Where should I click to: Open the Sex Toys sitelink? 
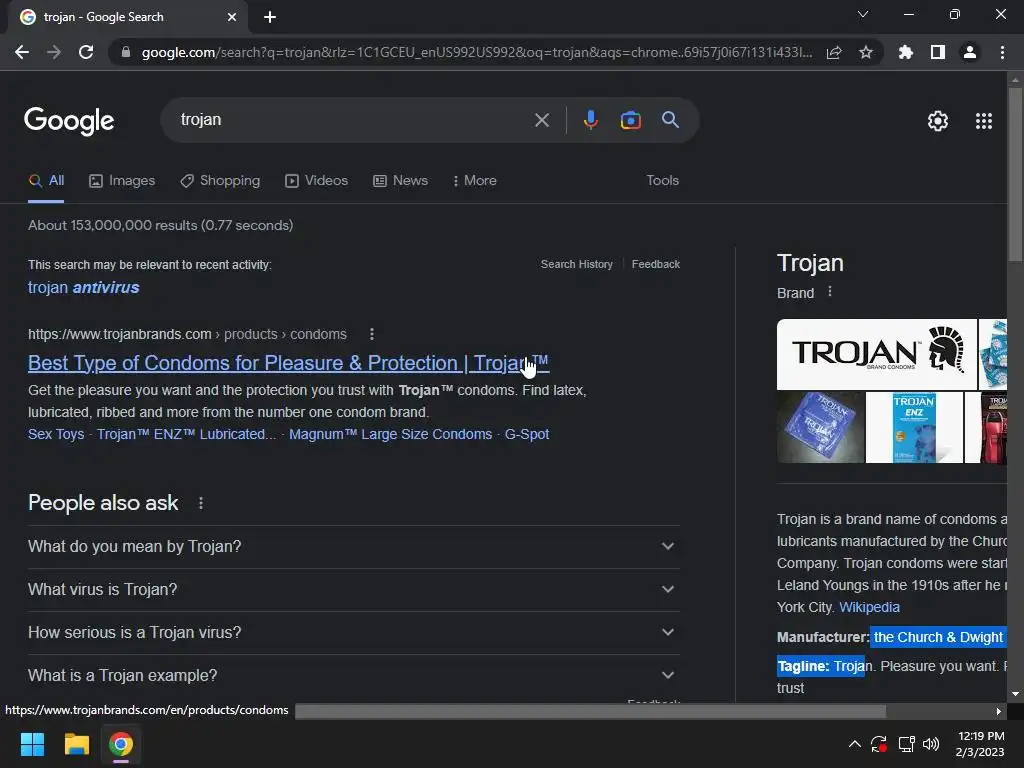coord(56,434)
